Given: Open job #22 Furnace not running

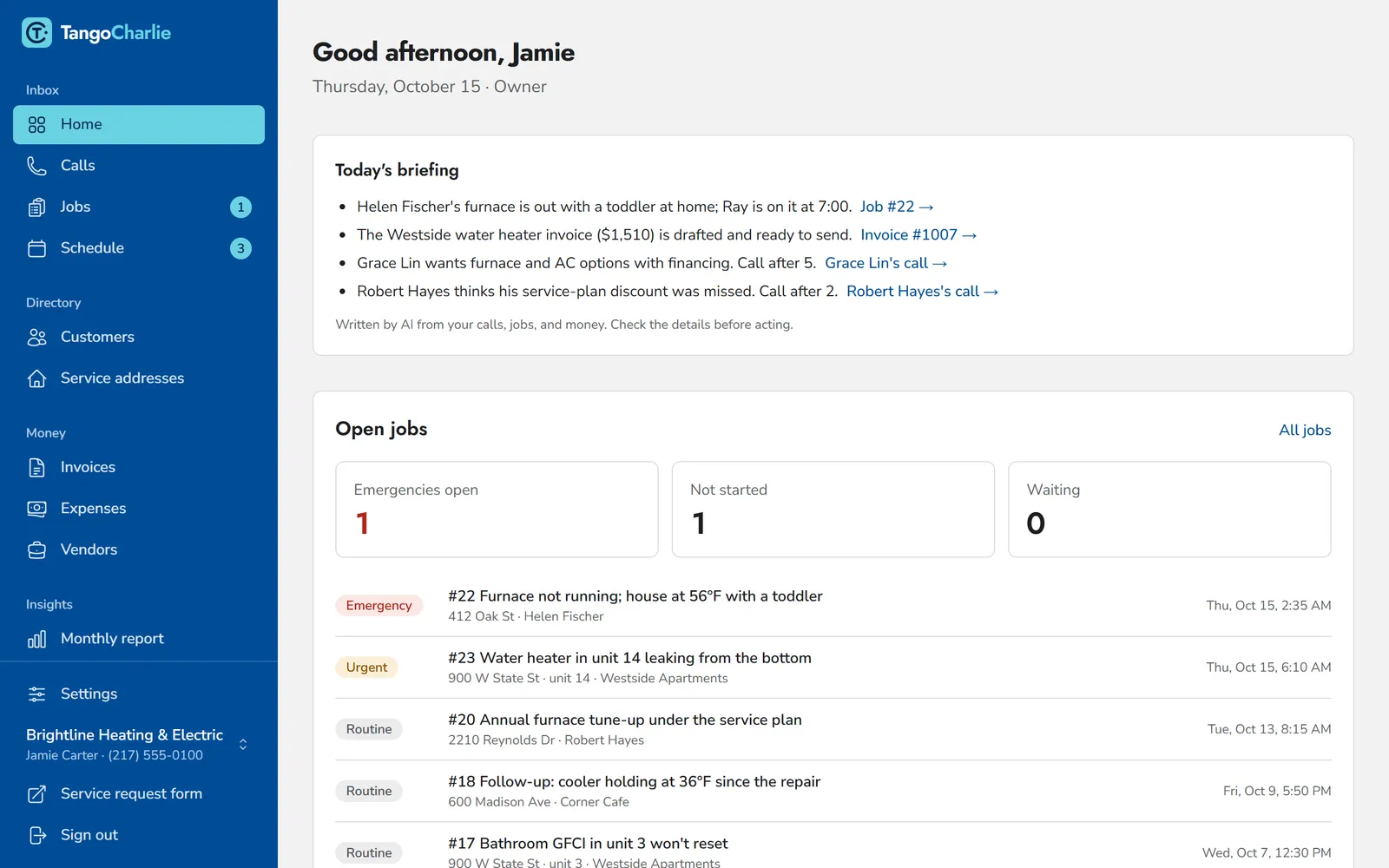Looking at the screenshot, I should click(833, 606).
